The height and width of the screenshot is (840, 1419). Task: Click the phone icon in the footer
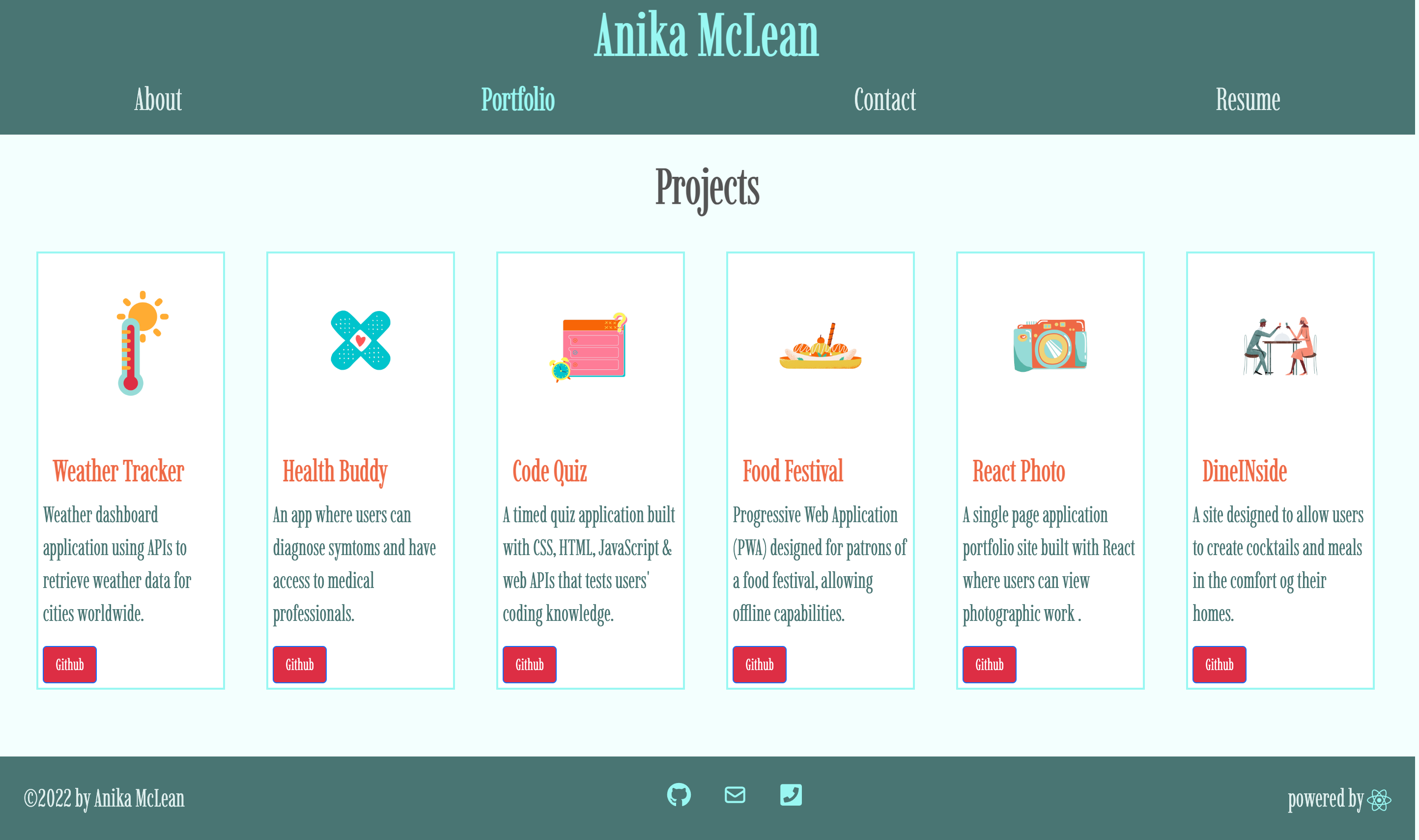pos(791,795)
